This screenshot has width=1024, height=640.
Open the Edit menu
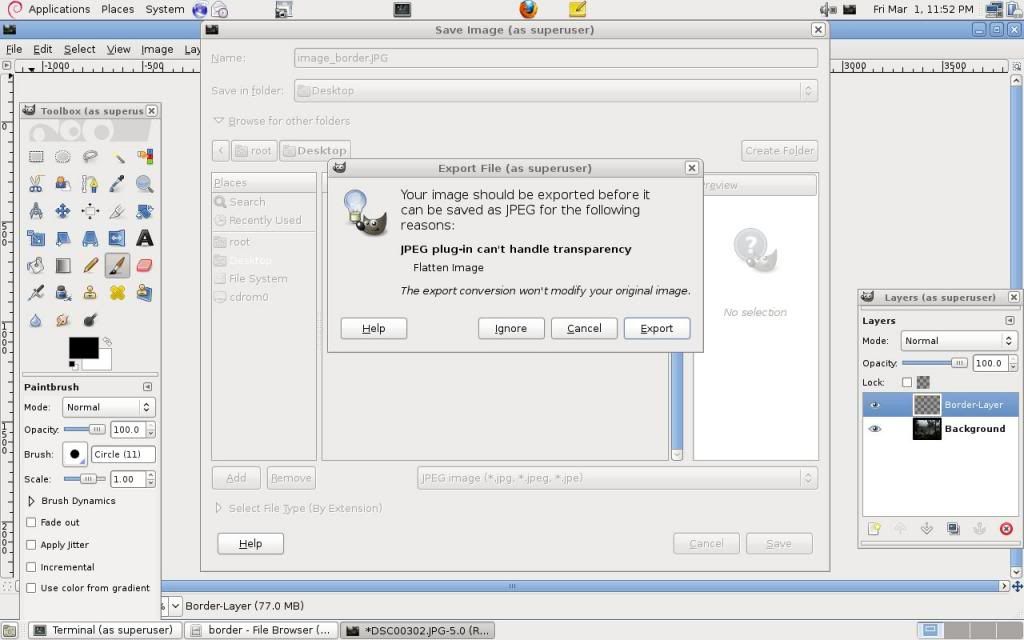42,49
